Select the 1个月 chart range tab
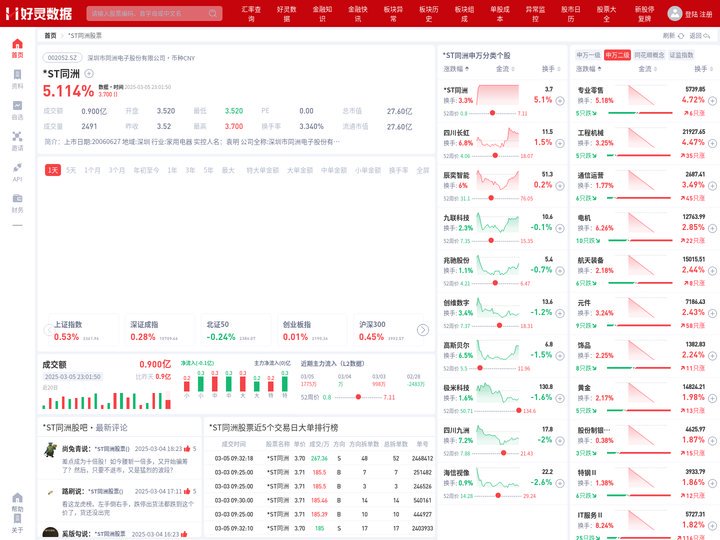720x540 pixels. (92, 170)
